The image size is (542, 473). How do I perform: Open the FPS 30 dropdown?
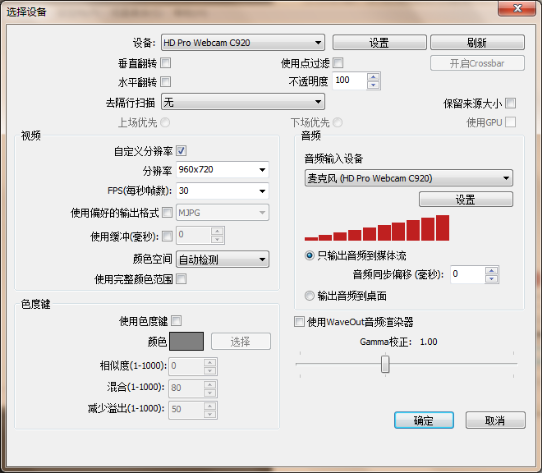coord(222,191)
